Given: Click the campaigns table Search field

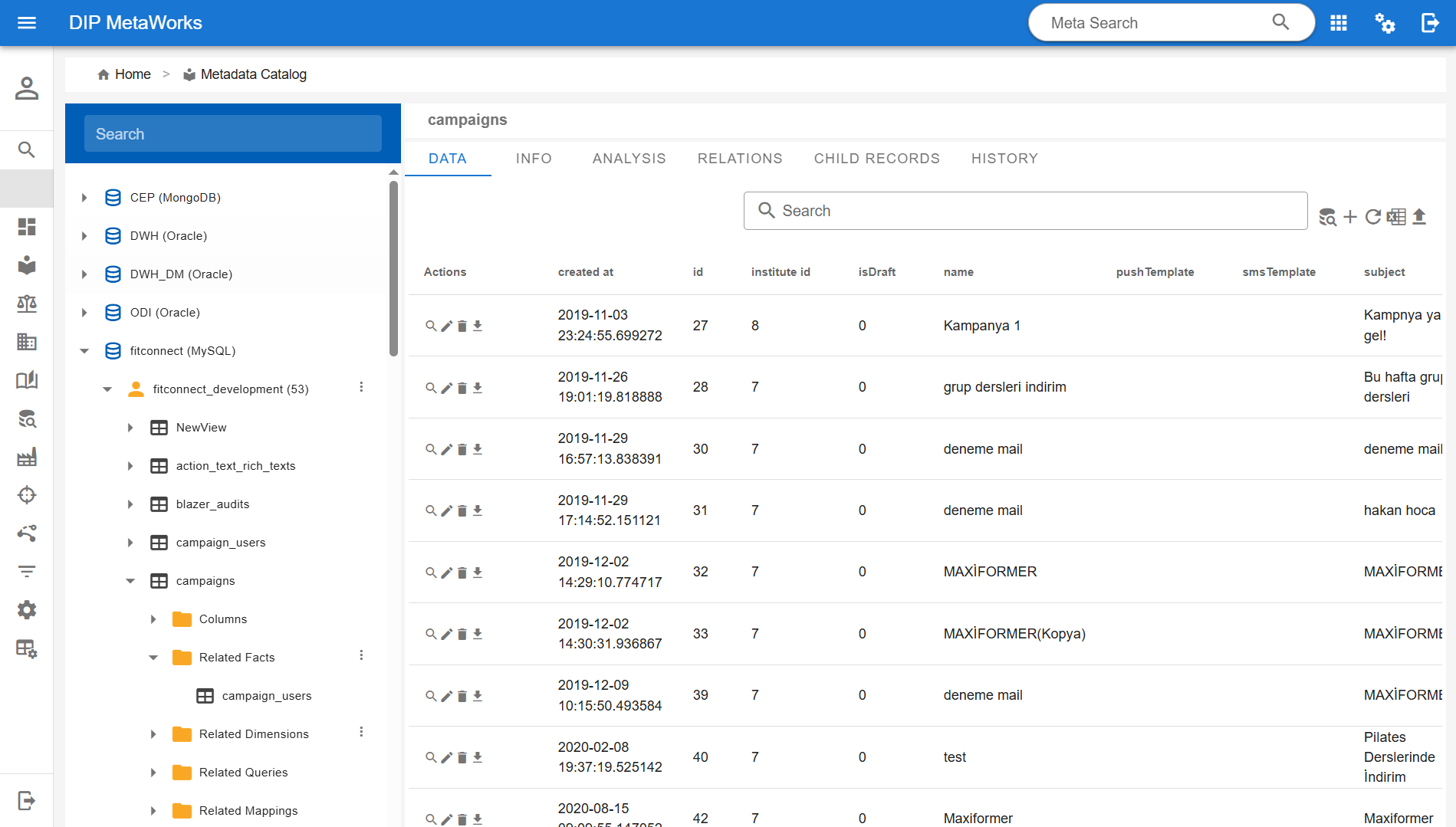Looking at the screenshot, I should click(x=1025, y=211).
